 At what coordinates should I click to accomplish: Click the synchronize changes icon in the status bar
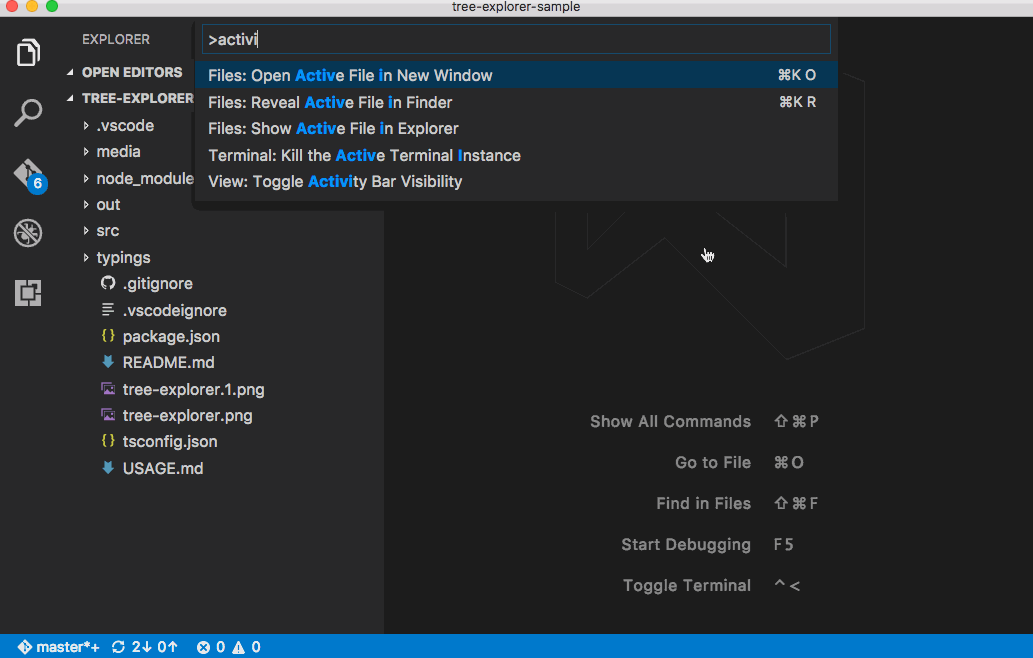(x=117, y=646)
